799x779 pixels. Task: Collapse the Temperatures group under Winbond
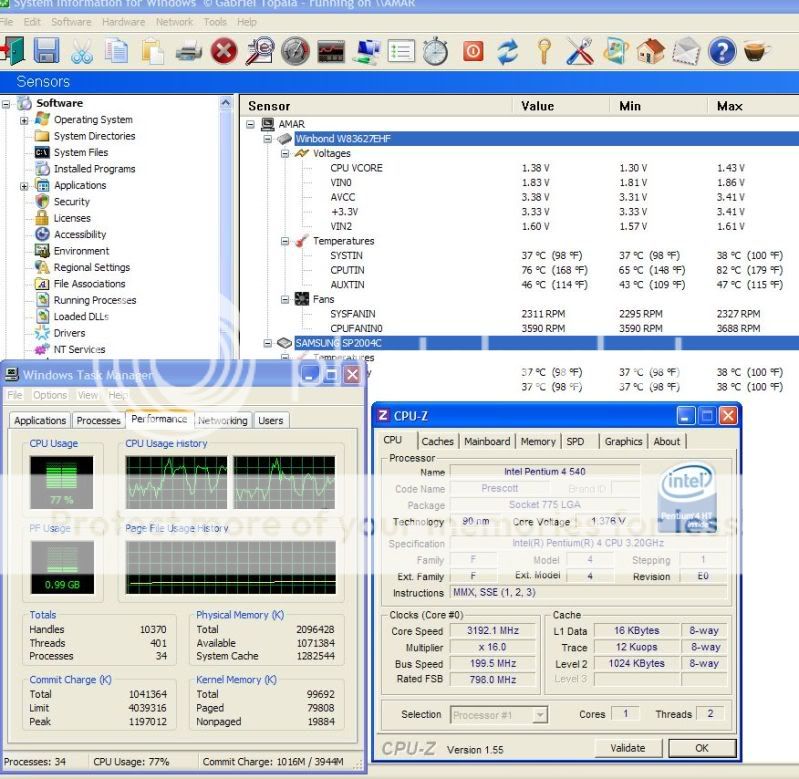[x=285, y=241]
